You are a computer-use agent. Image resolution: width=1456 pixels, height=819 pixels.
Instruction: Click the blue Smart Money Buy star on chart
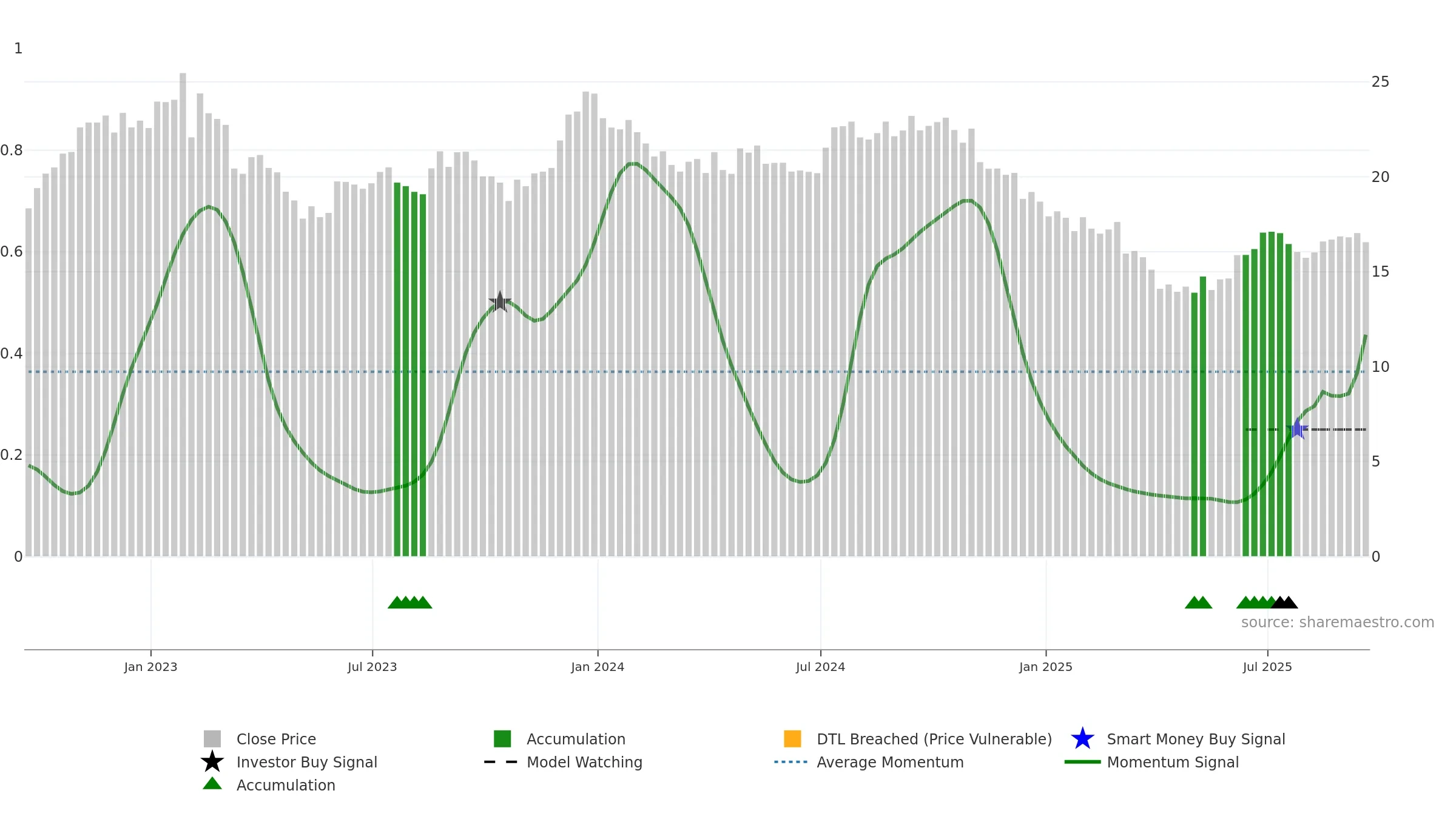tap(1297, 429)
